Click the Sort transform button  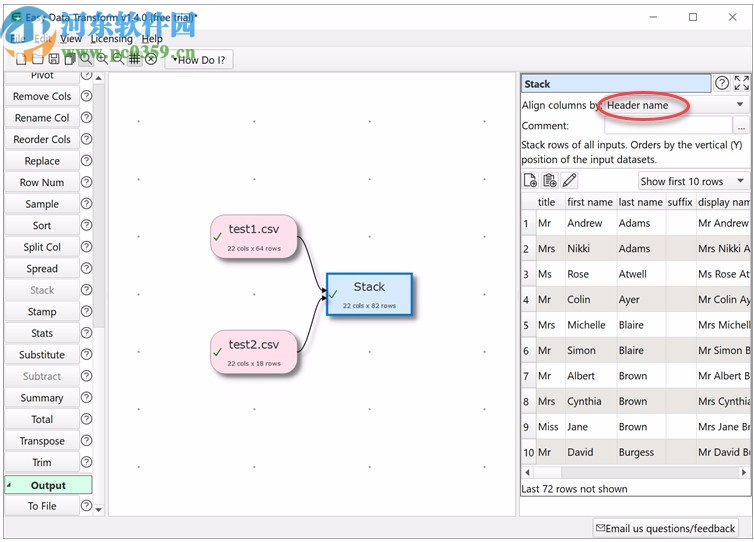[42, 226]
